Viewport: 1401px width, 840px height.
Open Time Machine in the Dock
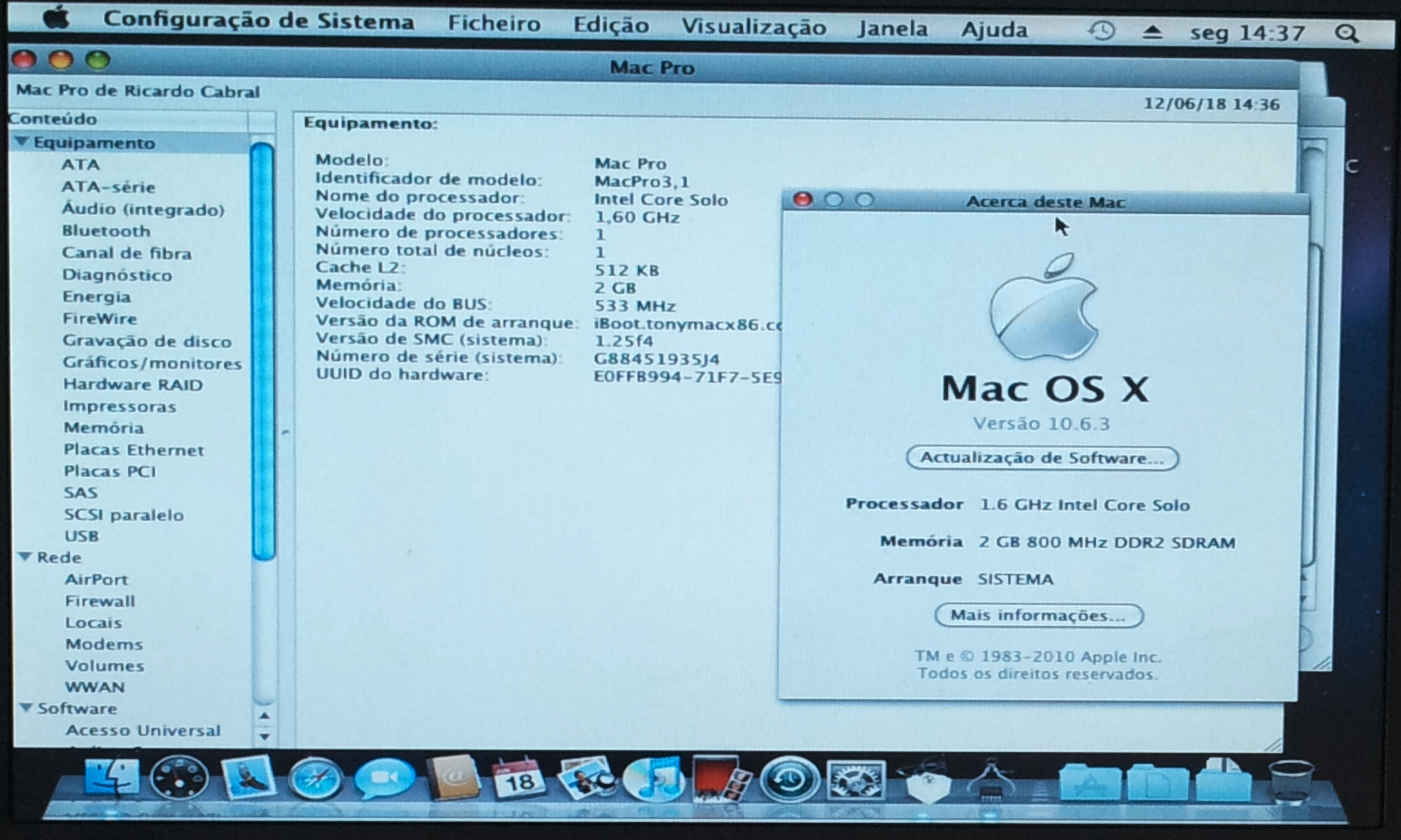click(789, 779)
